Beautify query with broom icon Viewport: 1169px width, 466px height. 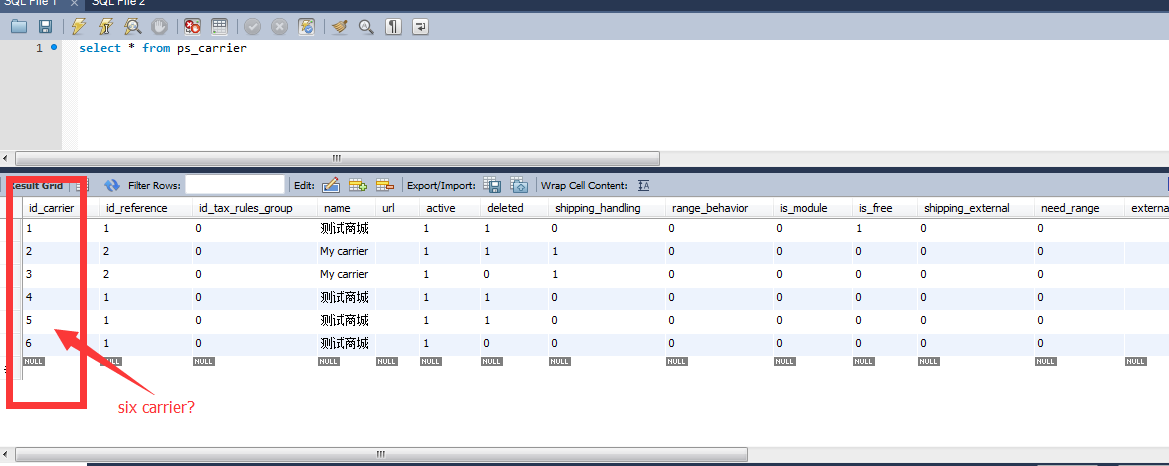(x=340, y=27)
